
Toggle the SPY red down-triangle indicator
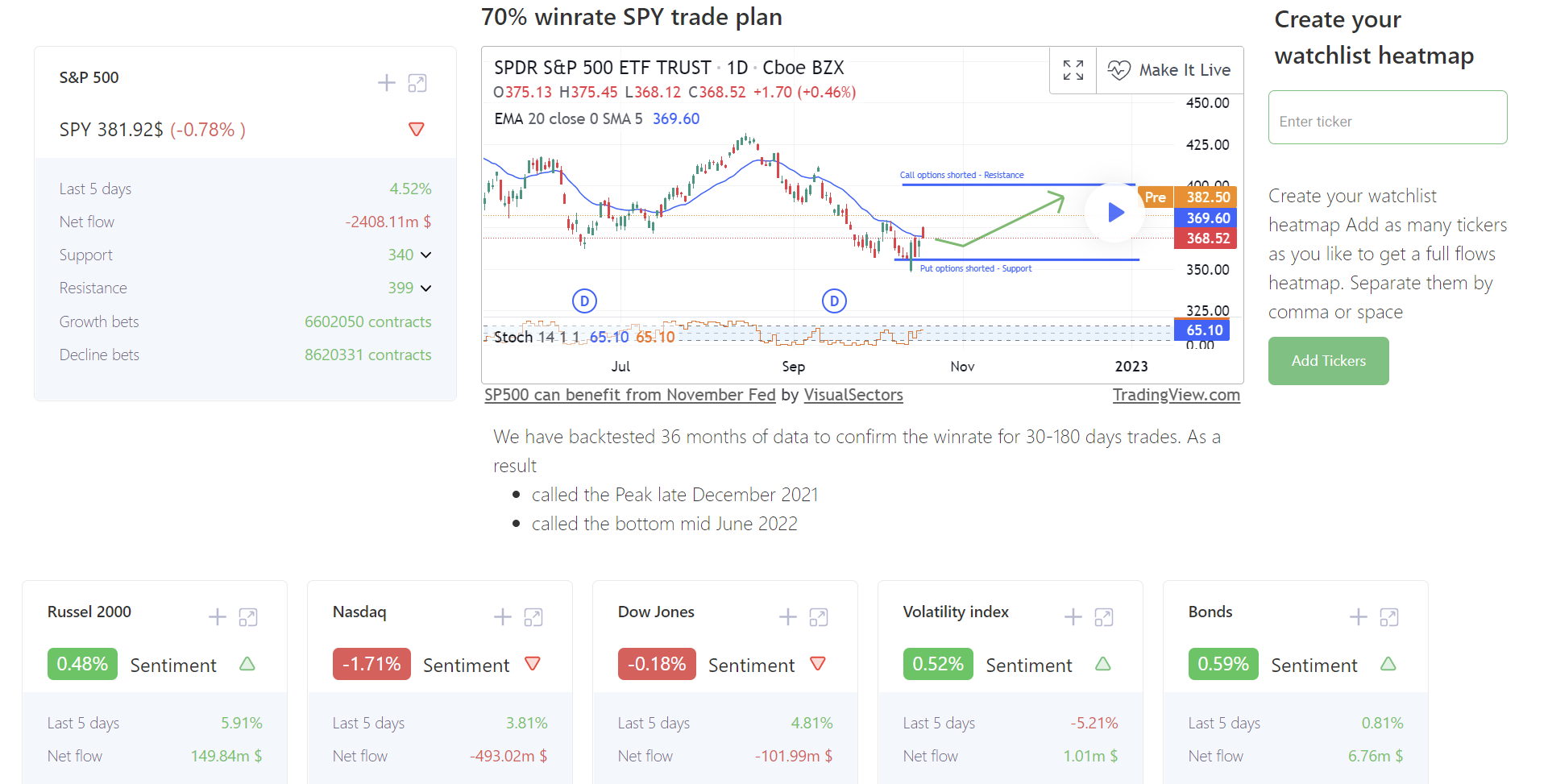(x=417, y=130)
